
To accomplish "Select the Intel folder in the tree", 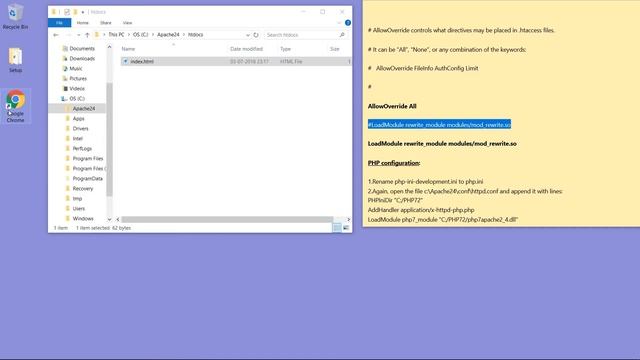I will tap(78, 138).
